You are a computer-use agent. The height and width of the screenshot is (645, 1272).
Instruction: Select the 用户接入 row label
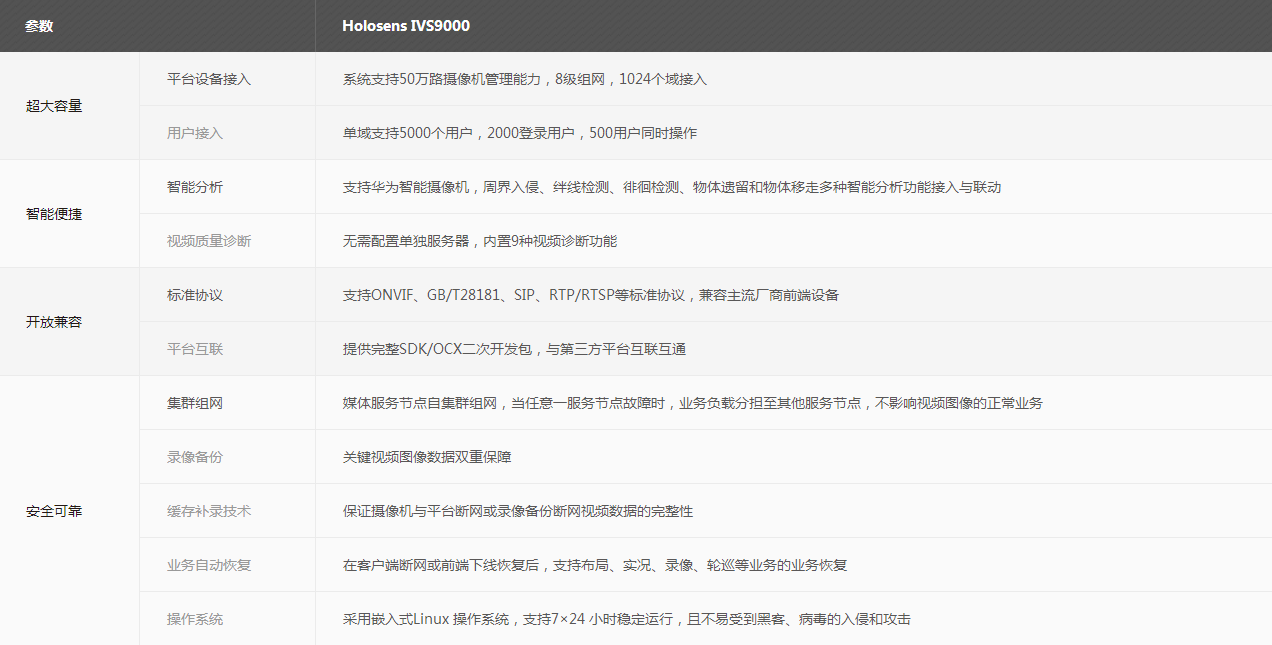click(x=195, y=133)
